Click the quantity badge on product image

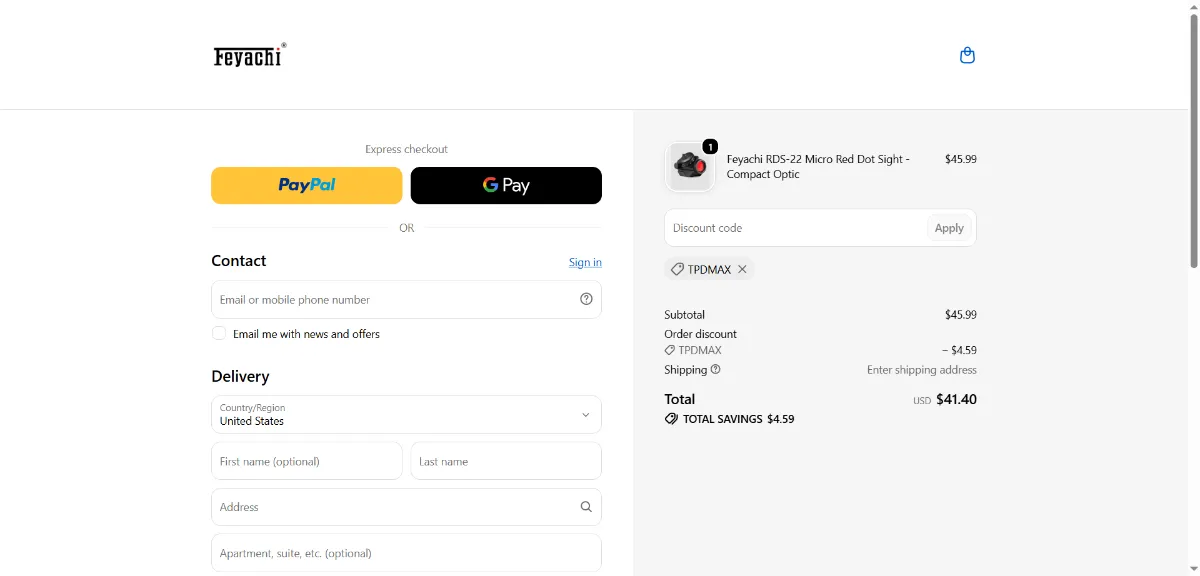[710, 146]
